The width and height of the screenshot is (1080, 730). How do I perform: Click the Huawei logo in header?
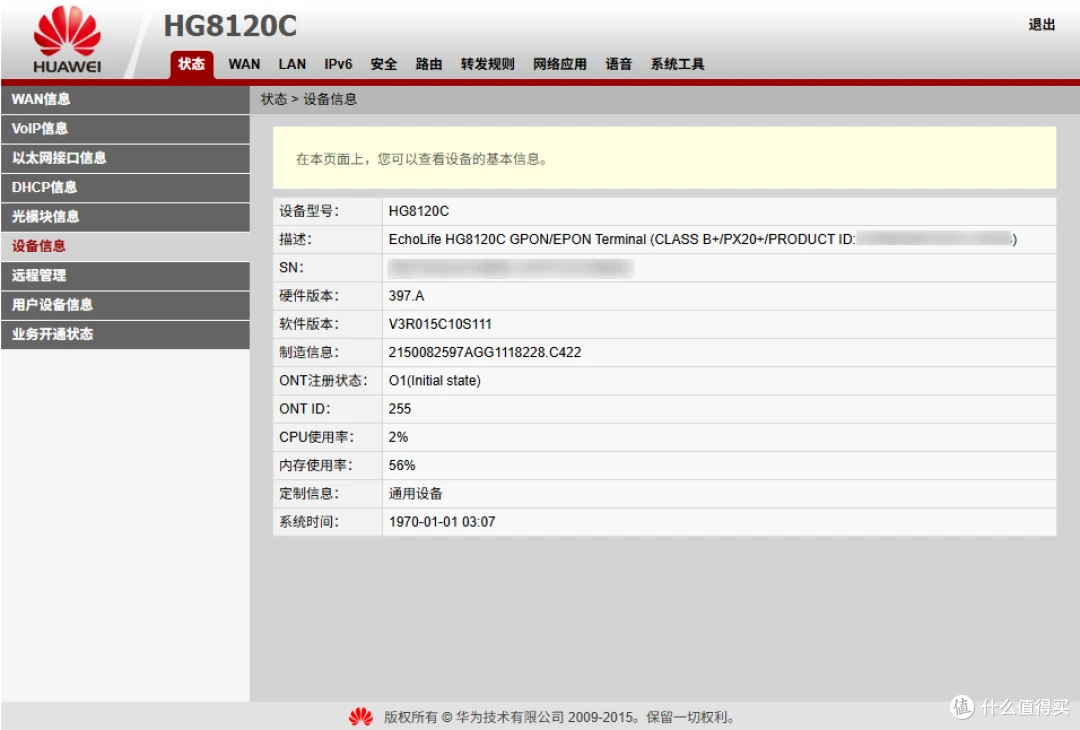[x=67, y=40]
